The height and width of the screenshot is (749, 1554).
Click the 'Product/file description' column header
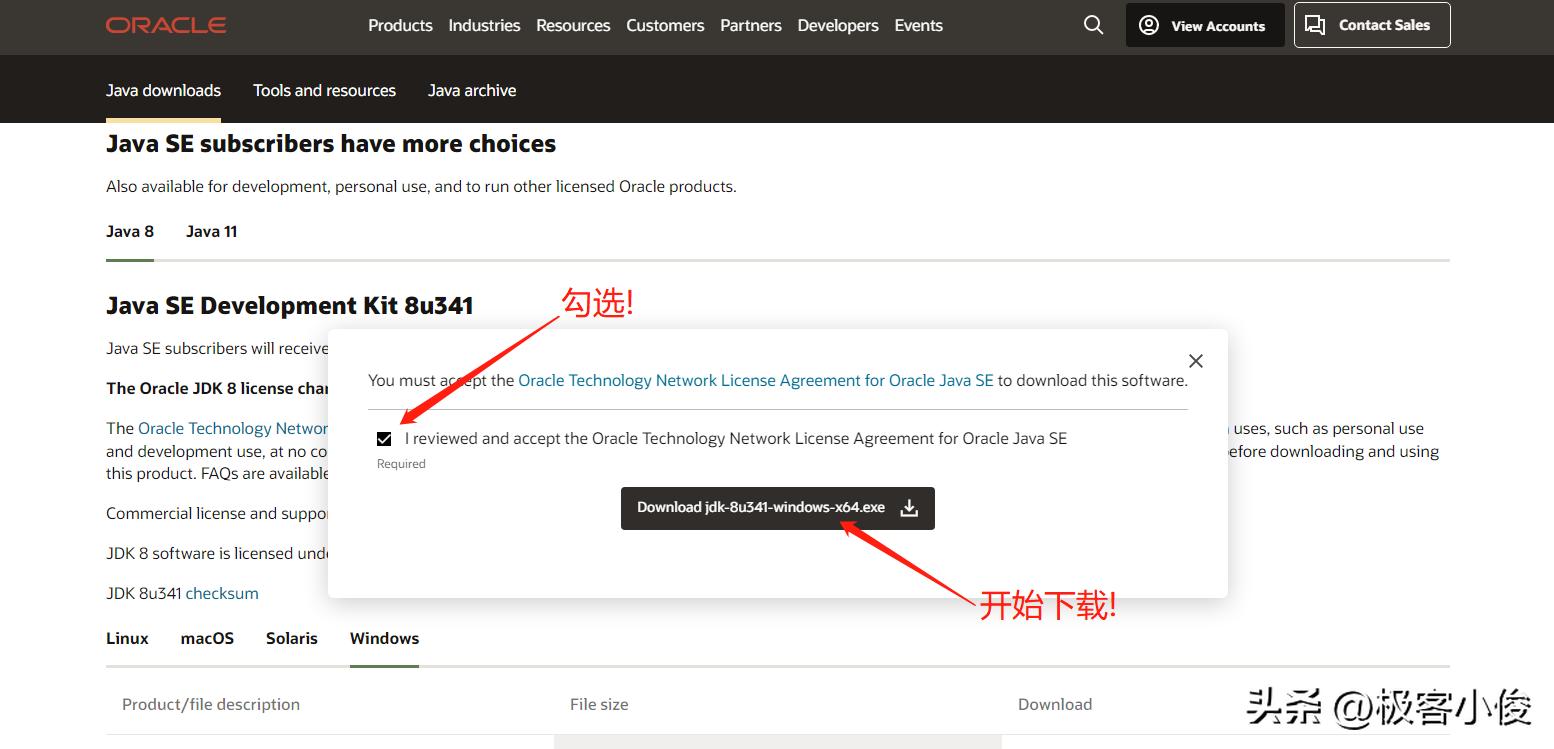[211, 704]
